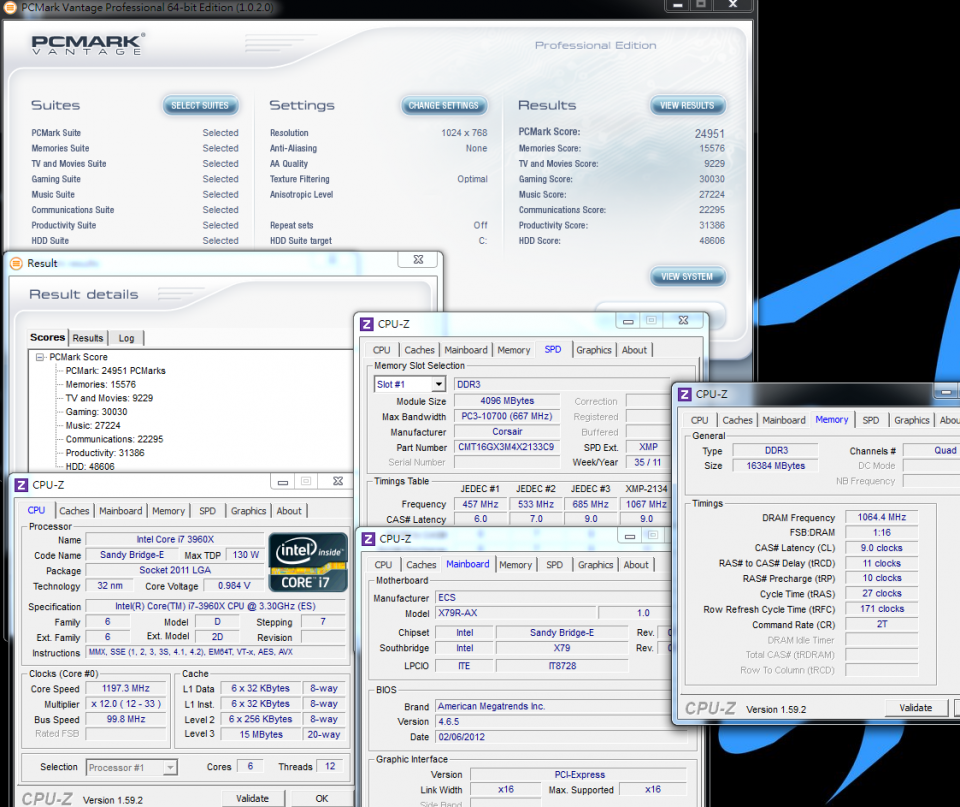Click the CPU-Z icon on the ECS motherboard window
The height and width of the screenshot is (807, 960).
367,539
